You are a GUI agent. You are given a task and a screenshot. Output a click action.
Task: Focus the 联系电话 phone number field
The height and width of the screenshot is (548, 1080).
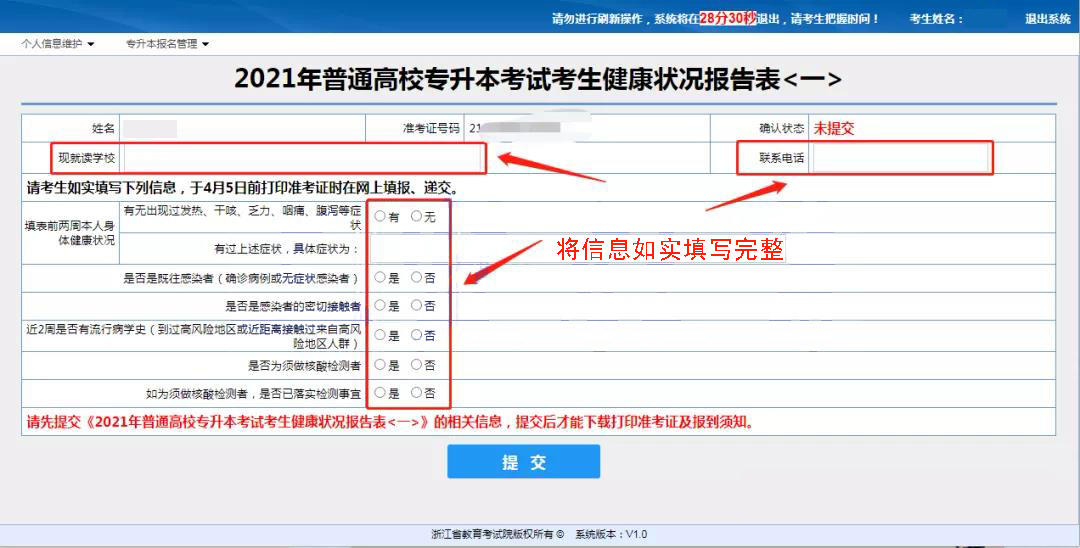[x=899, y=158]
